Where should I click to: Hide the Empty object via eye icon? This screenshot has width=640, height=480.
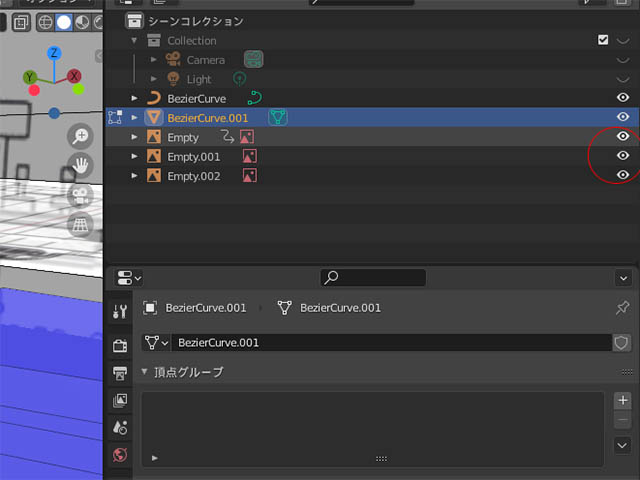(x=623, y=136)
